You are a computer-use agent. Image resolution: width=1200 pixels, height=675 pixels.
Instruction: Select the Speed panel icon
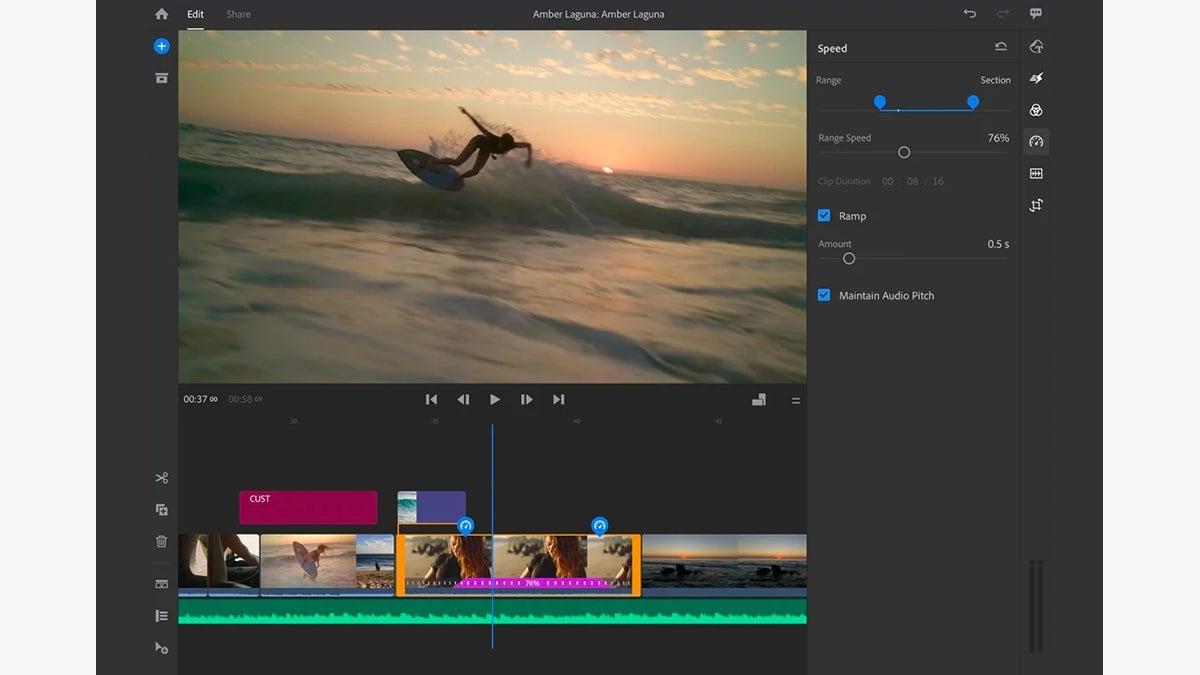coord(1036,141)
